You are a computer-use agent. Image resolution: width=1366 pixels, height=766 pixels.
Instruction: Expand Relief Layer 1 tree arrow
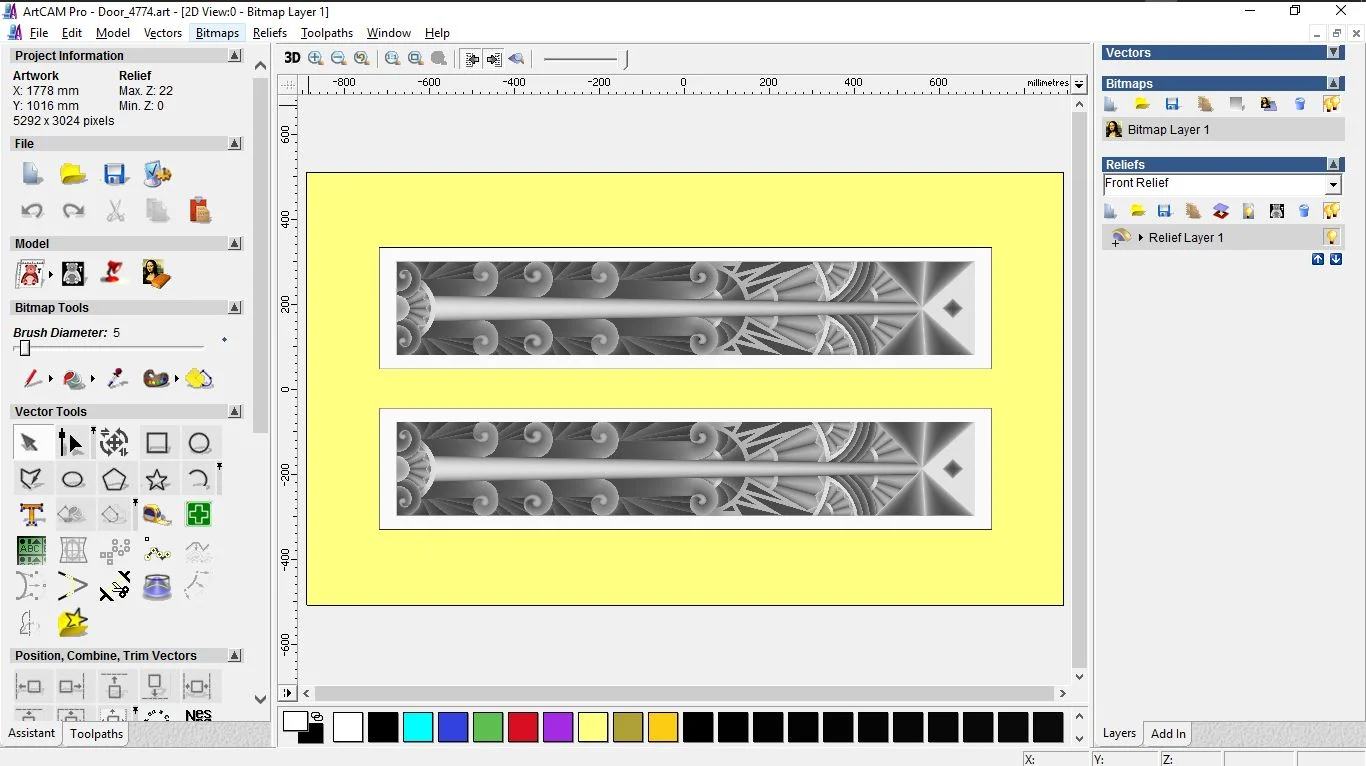pyautogui.click(x=1141, y=238)
